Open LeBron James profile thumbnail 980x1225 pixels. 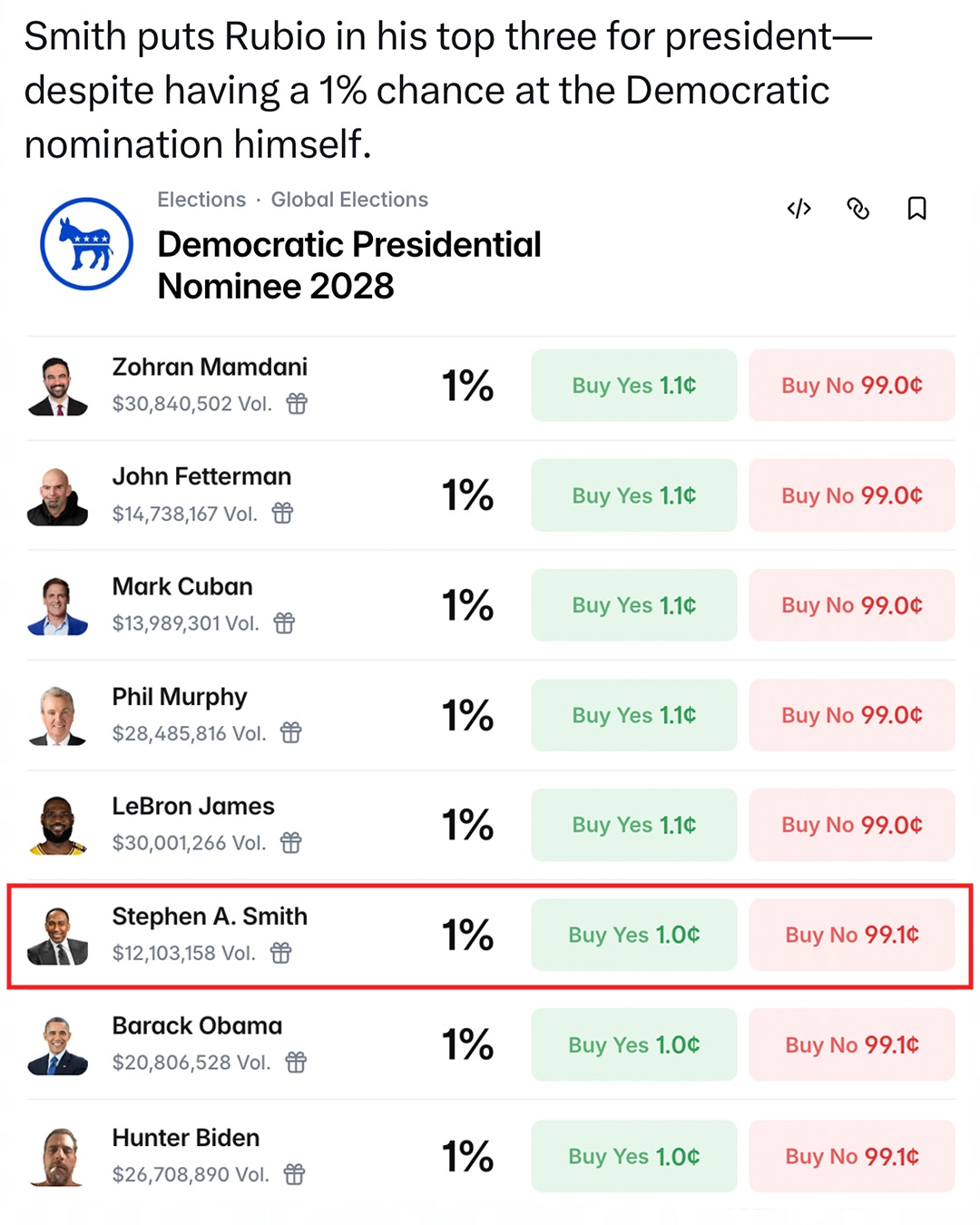pyautogui.click(x=57, y=825)
